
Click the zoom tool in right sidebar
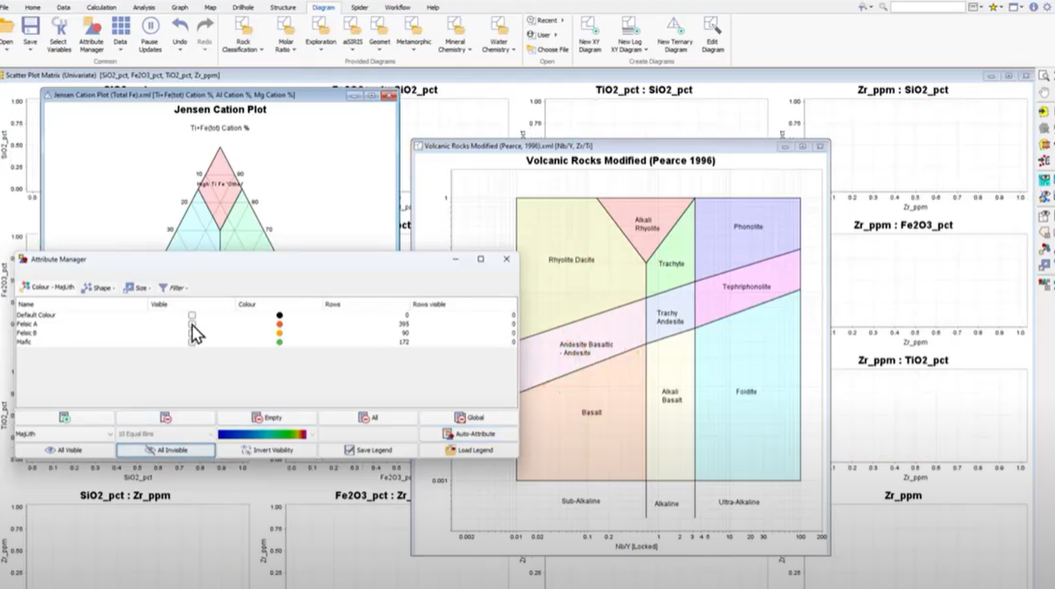click(x=1044, y=75)
